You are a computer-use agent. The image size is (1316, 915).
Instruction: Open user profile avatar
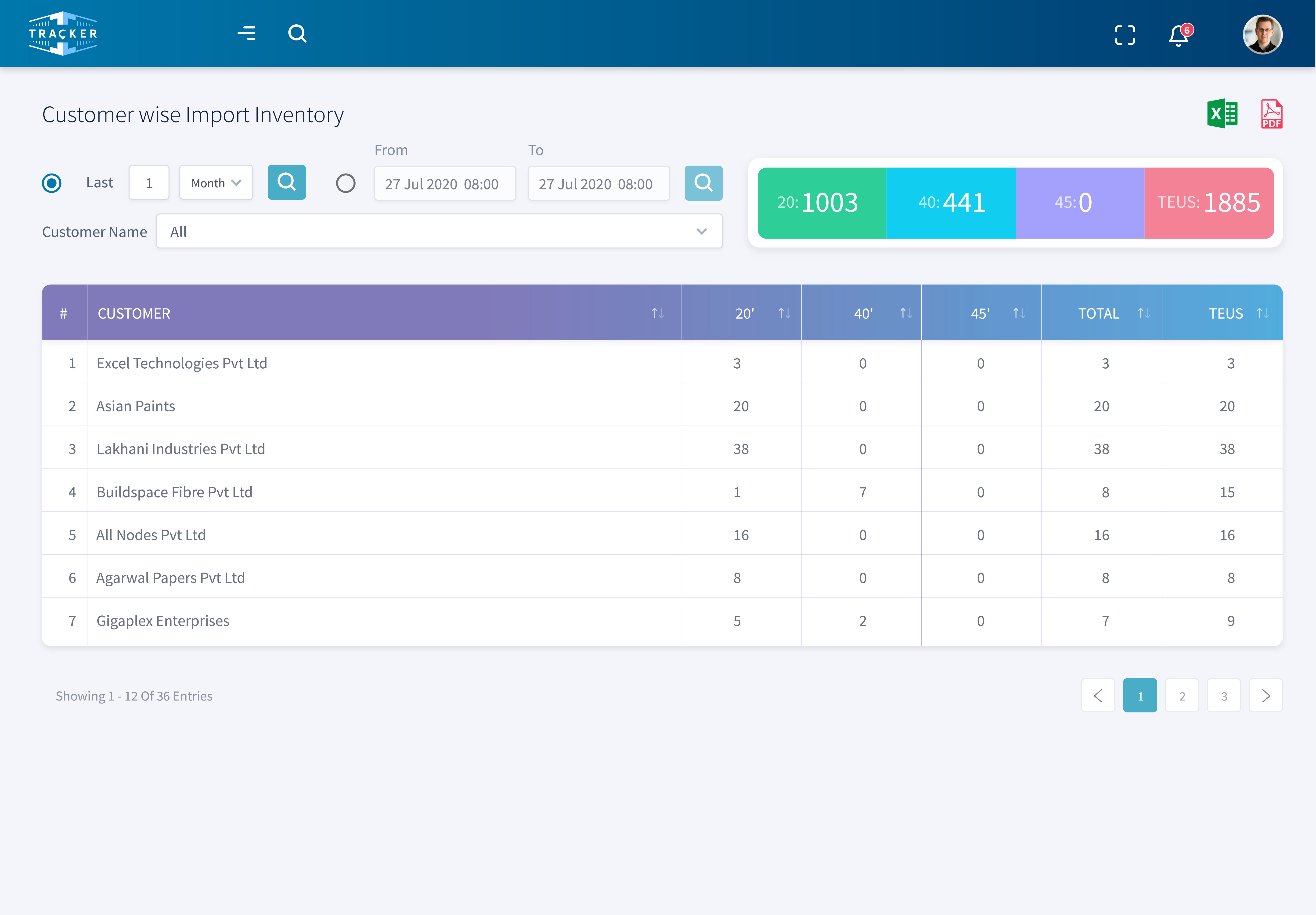tap(1263, 34)
